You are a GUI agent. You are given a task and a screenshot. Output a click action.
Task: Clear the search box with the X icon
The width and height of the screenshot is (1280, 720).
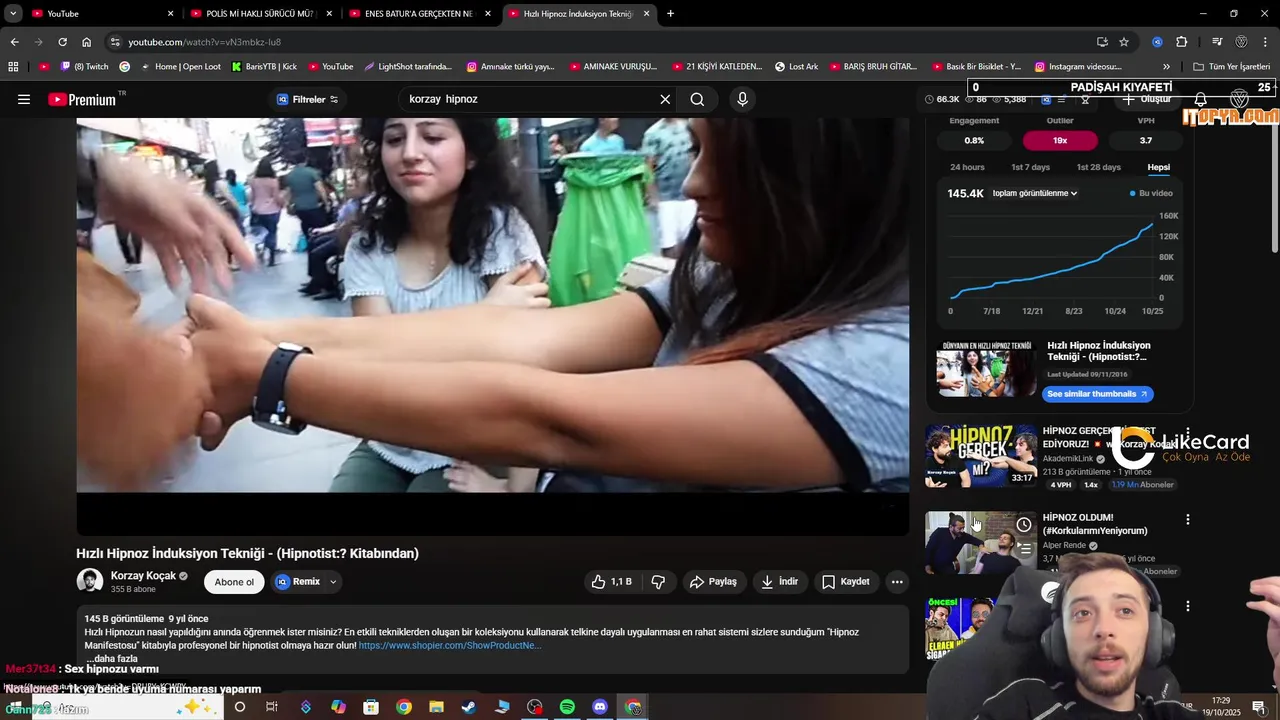click(665, 99)
